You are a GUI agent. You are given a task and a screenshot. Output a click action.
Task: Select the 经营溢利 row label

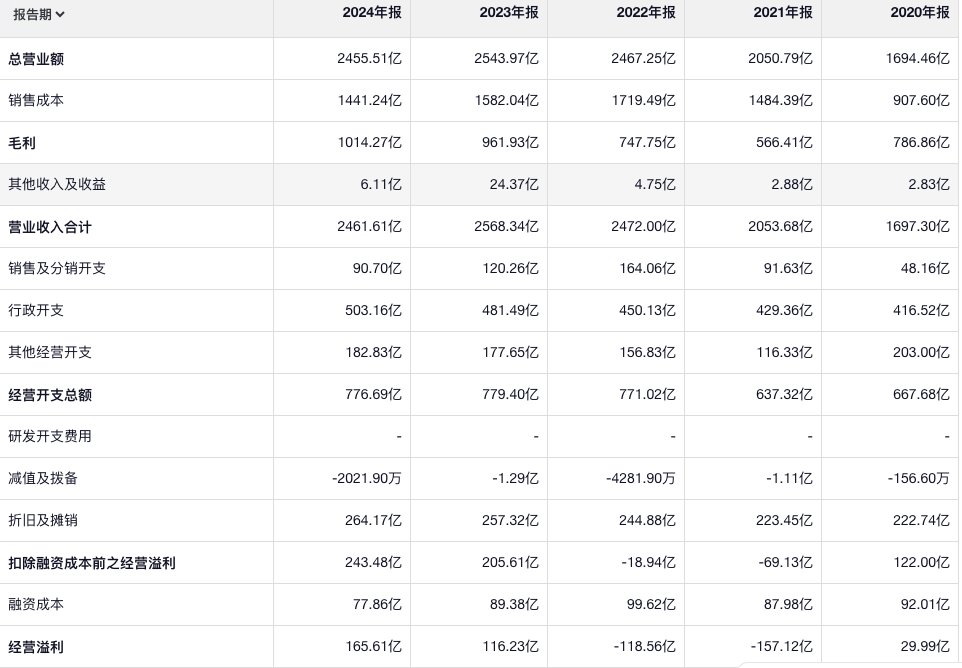pyautogui.click(x=36, y=647)
